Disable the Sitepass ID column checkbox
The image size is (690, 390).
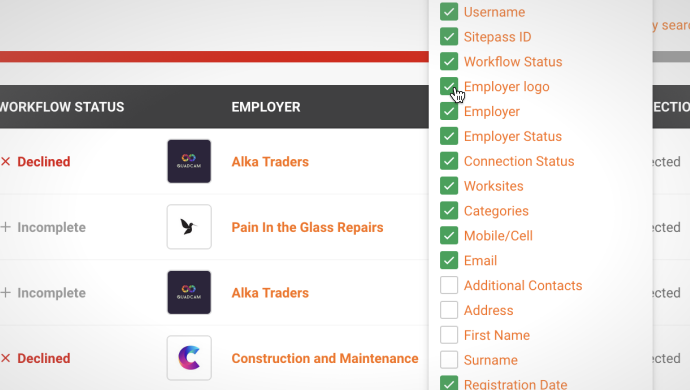tap(449, 37)
